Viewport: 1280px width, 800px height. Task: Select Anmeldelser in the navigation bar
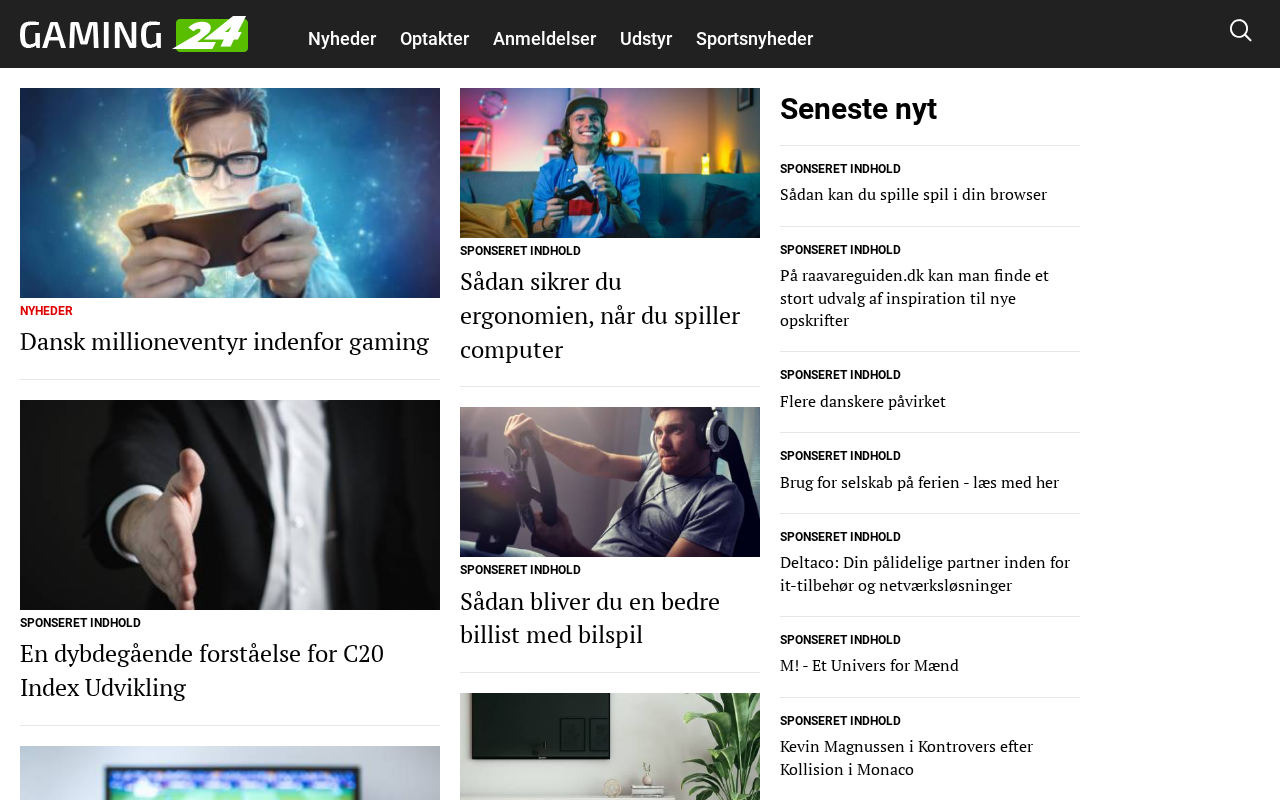tap(544, 39)
